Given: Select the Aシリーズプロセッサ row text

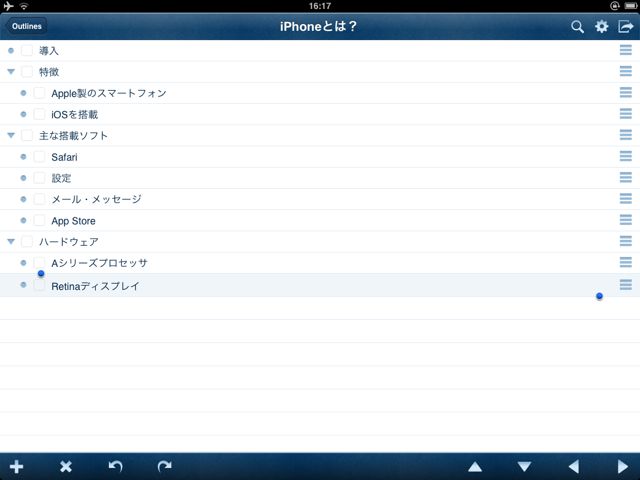Looking at the screenshot, I should coord(99,263).
